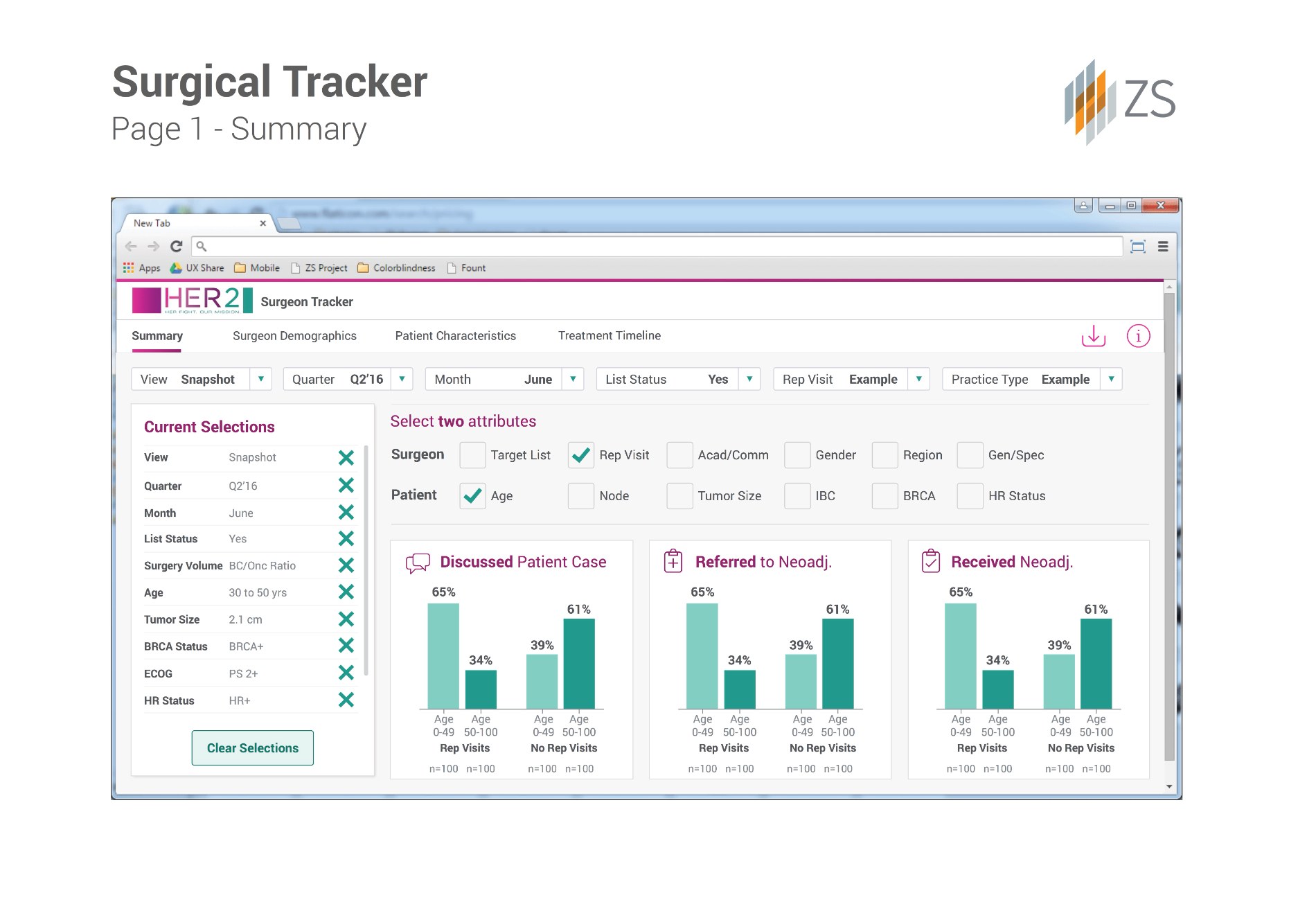Screen dimensions: 1316x902
Task: Uncheck the Rep Visit checkbox
Action: [581, 455]
